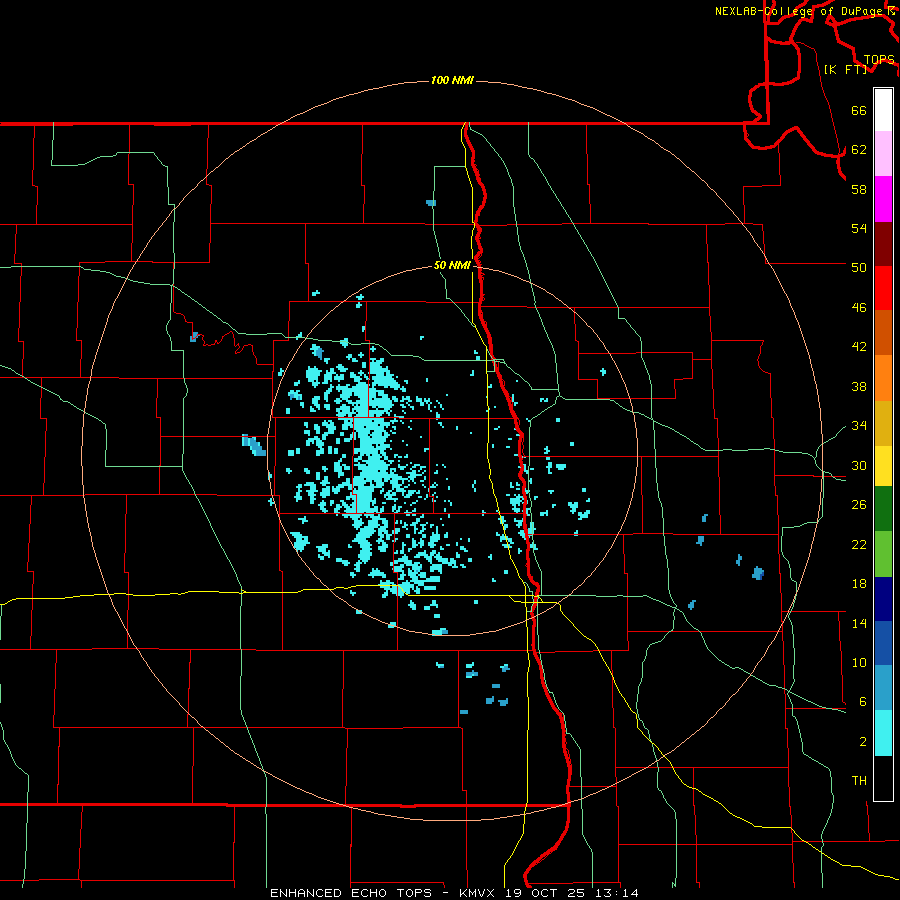Click the 38 value on legend
This screenshot has height=900, width=900.
pyautogui.click(x=859, y=386)
